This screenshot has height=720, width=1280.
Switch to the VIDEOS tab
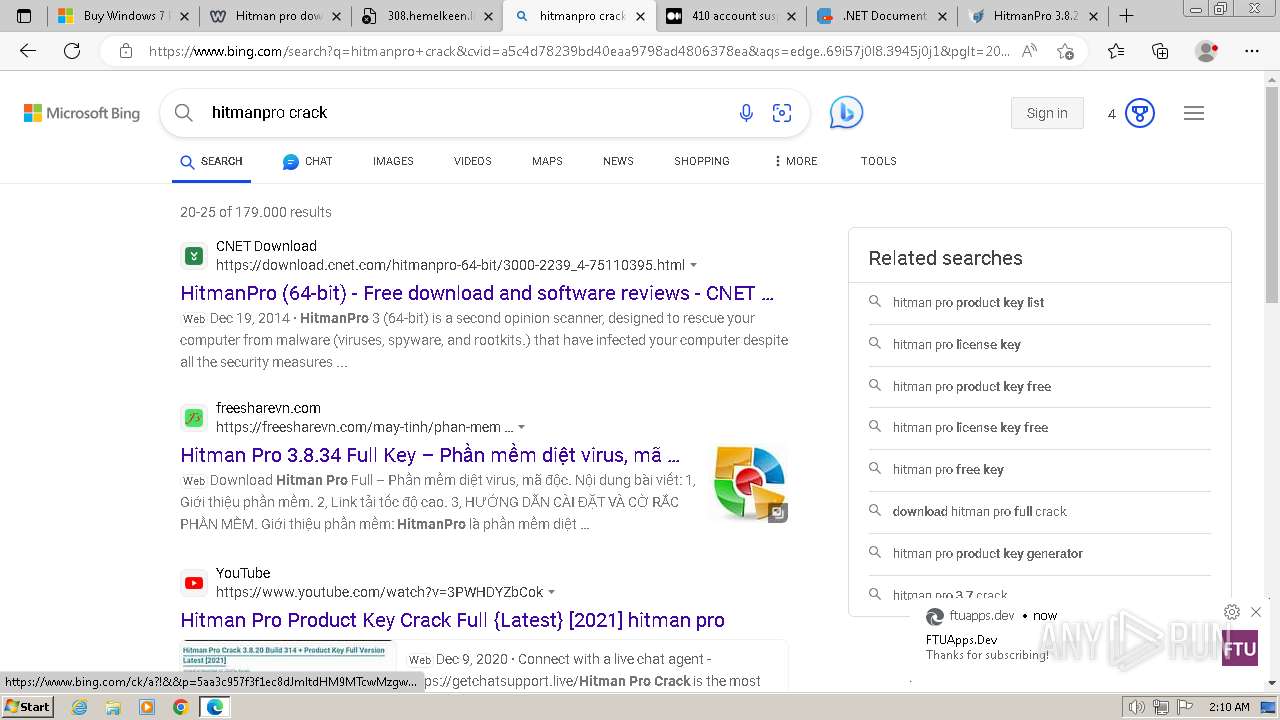473,161
